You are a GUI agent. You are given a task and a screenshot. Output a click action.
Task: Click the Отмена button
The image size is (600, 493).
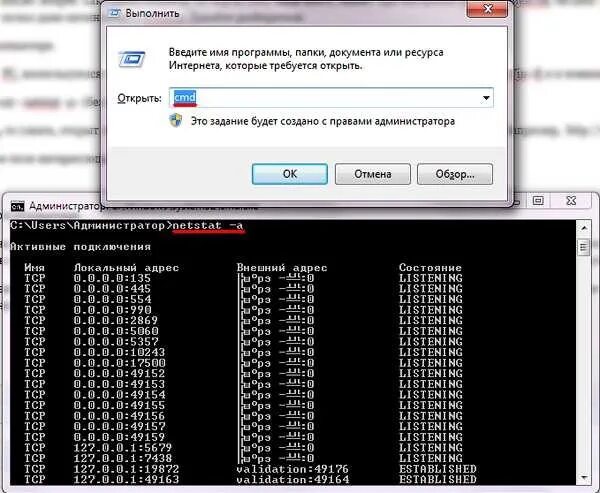click(x=373, y=174)
